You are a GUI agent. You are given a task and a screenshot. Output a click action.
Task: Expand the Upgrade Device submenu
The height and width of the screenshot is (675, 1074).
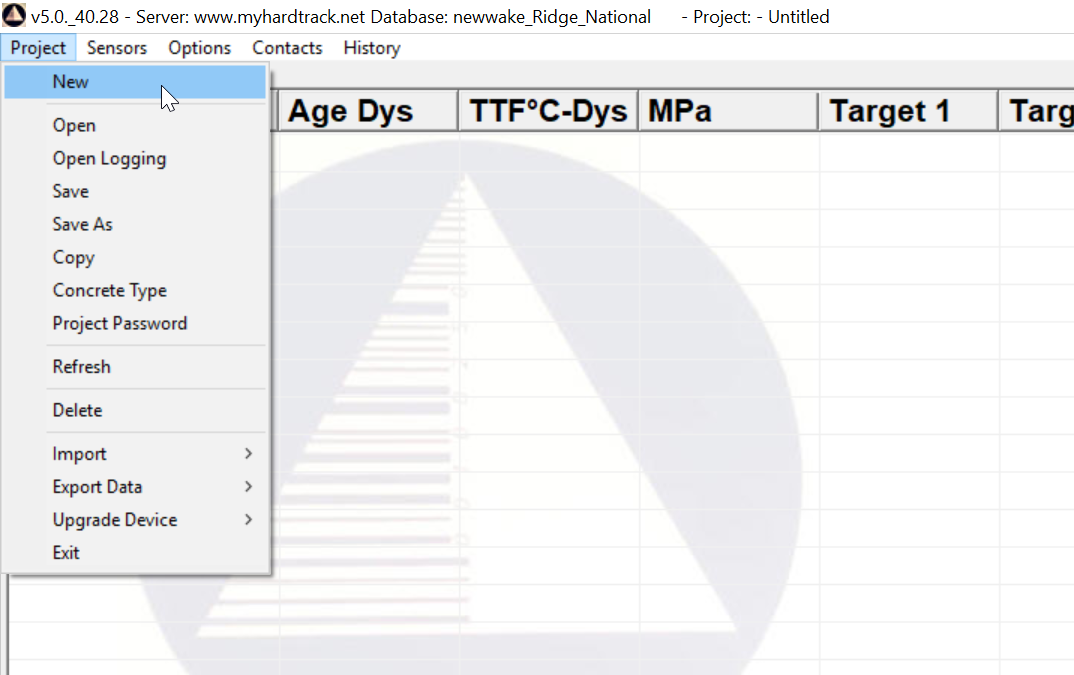(135, 519)
